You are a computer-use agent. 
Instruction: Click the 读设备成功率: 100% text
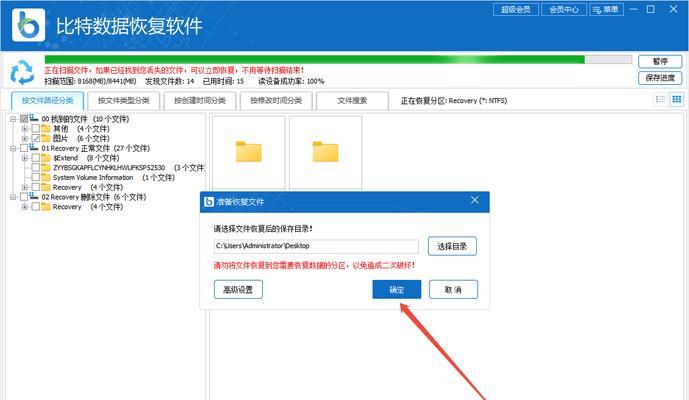click(290, 81)
